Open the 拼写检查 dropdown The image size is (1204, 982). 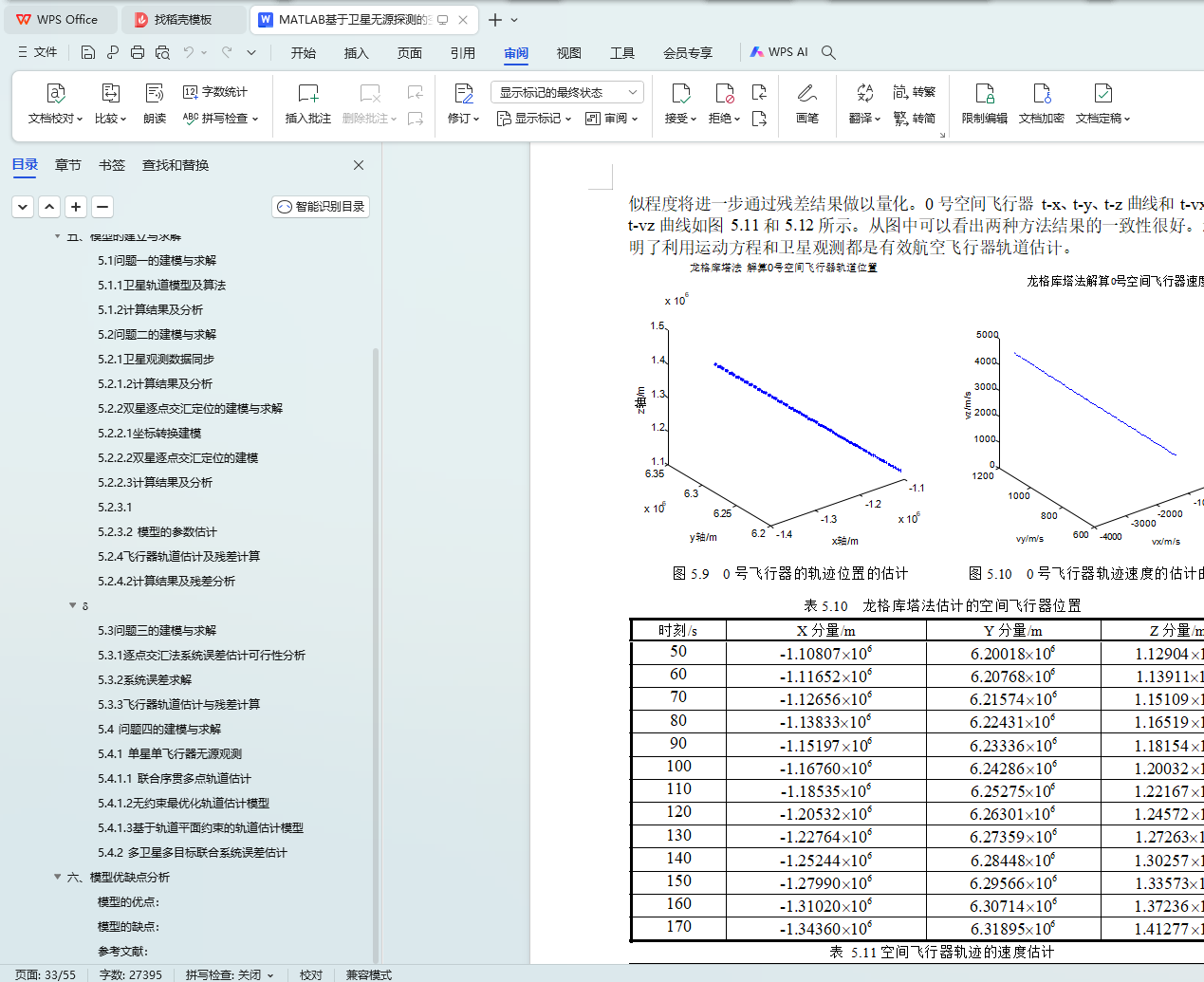pos(220,119)
